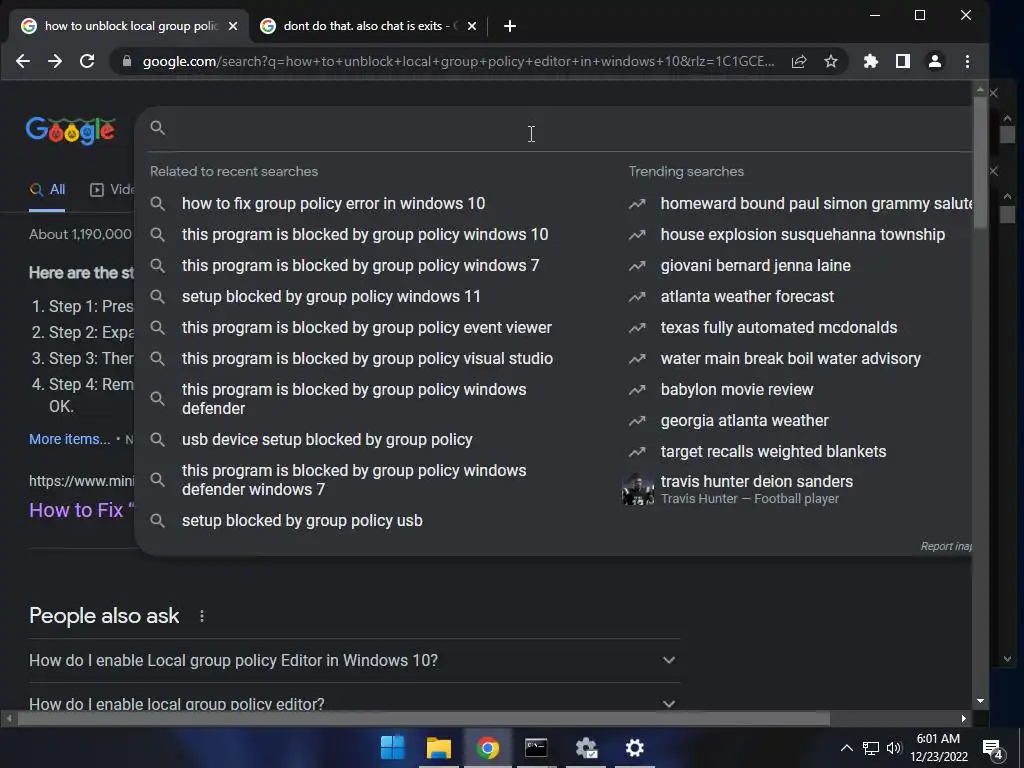The height and width of the screenshot is (768, 1024).
Task: Choose 'this program is blocked by group policy windows 7'
Action: click(360, 265)
